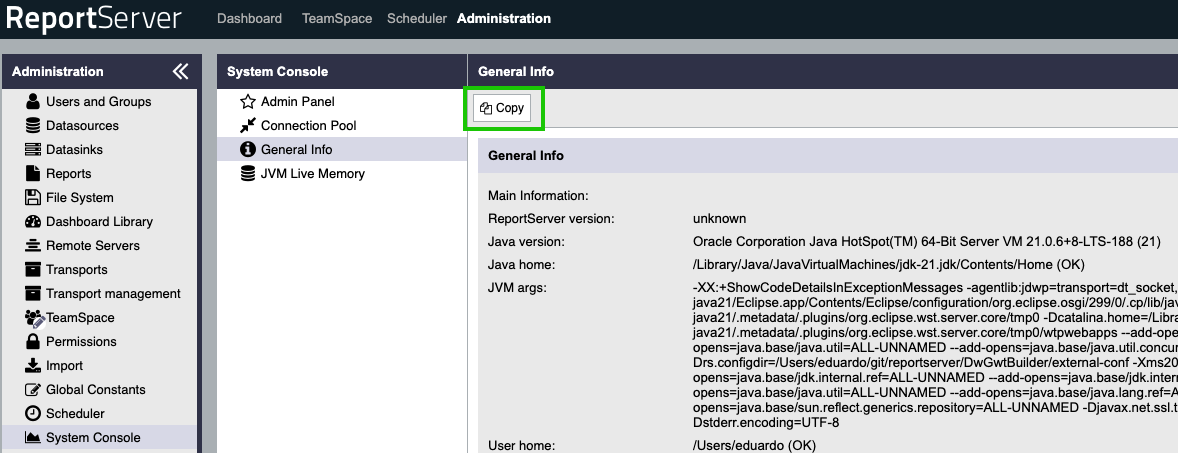The width and height of the screenshot is (1178, 453).
Task: Open the Dashboard tab in top navigation
Action: point(249,18)
